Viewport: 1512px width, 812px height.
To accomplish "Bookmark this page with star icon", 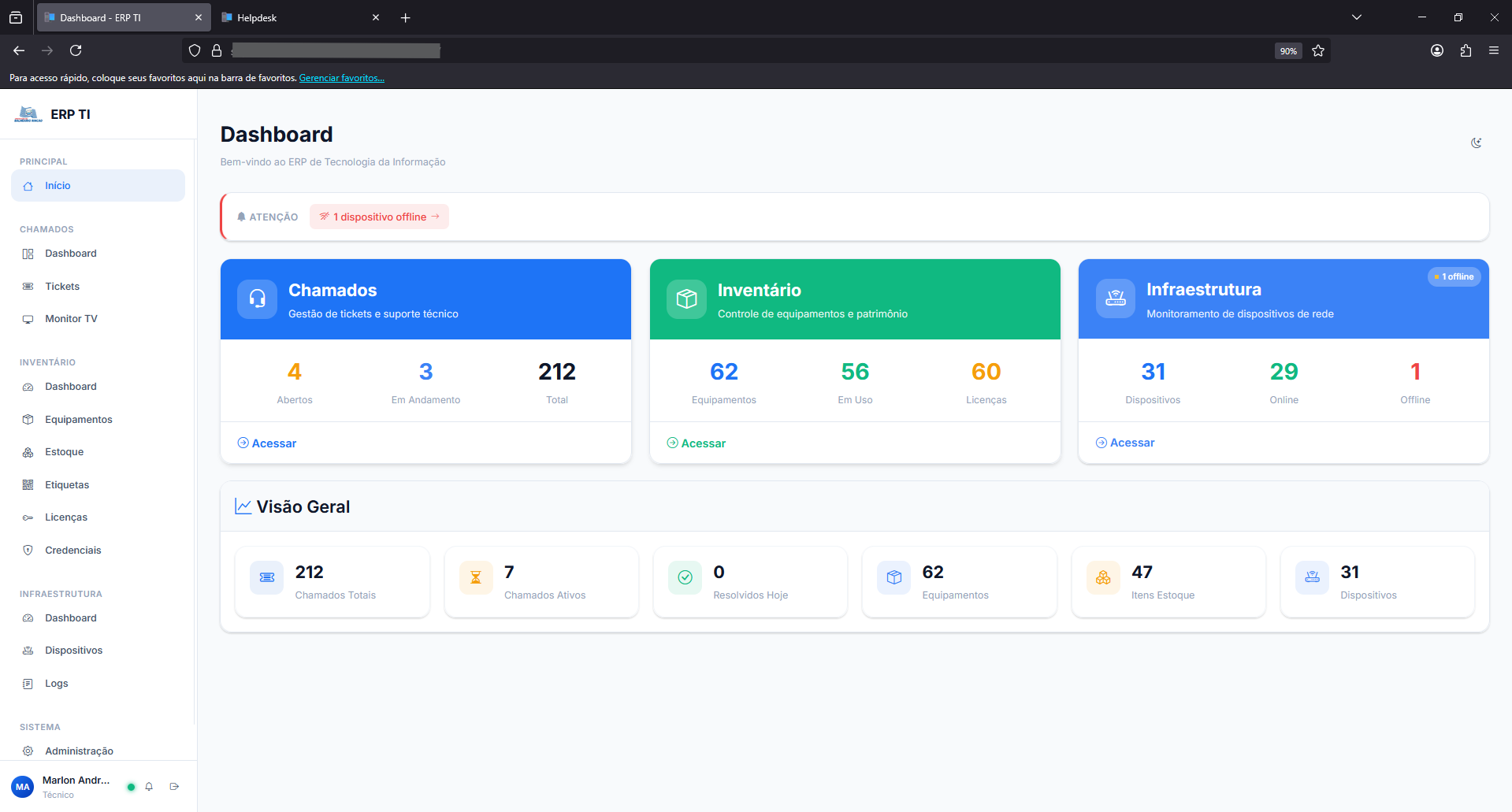I will click(x=1318, y=50).
